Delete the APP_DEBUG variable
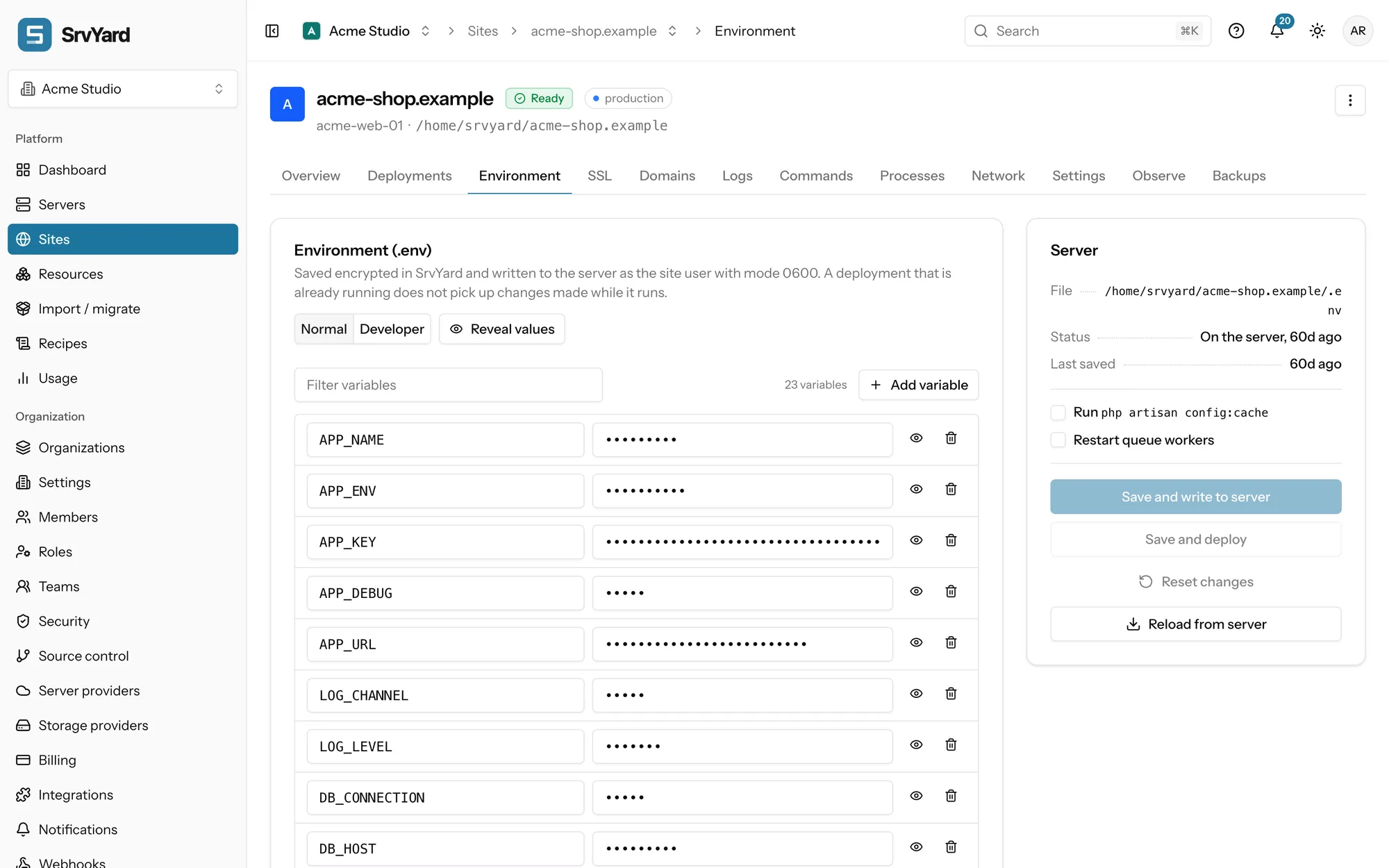 click(951, 592)
